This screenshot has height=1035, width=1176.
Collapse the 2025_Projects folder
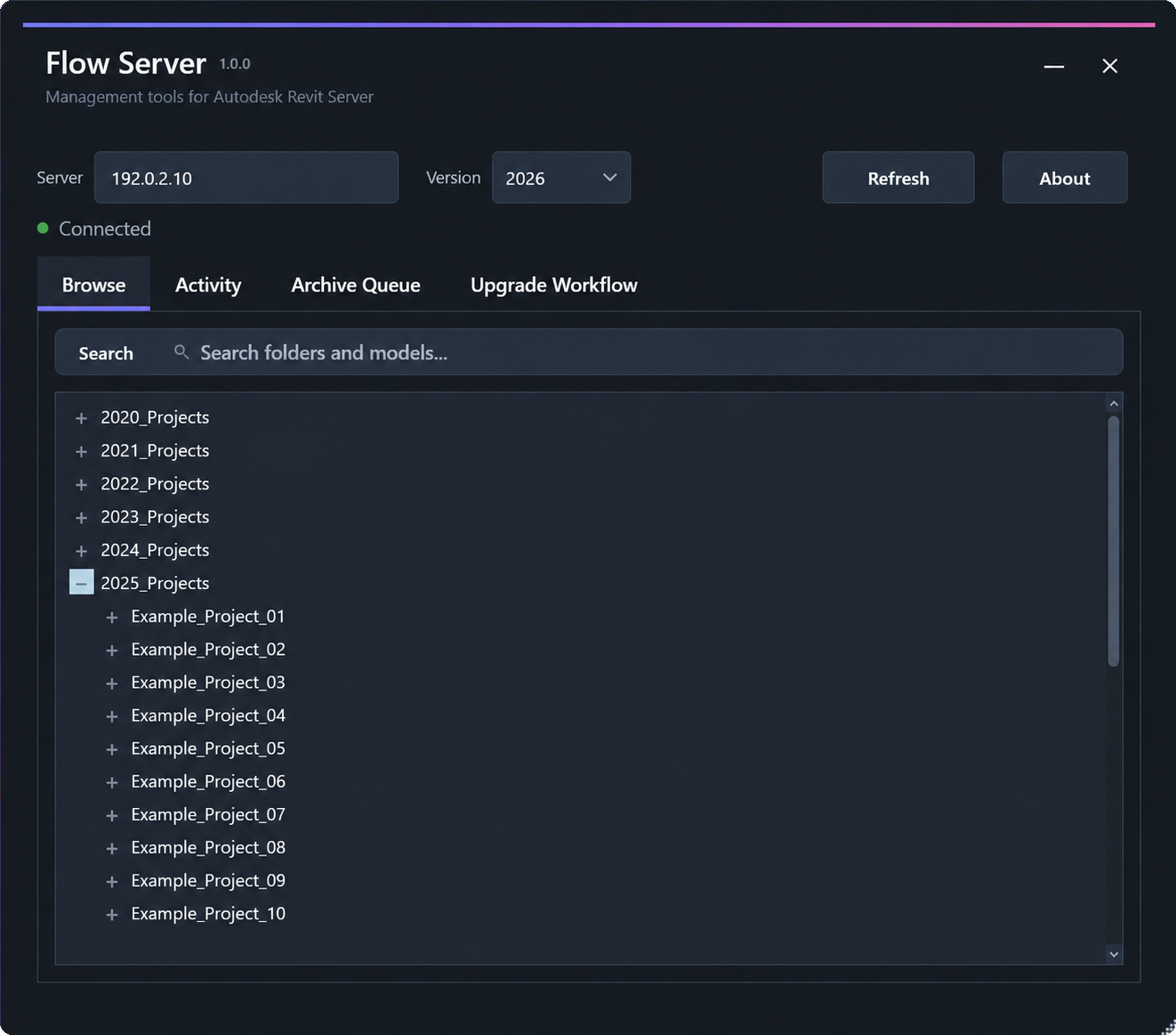[81, 583]
